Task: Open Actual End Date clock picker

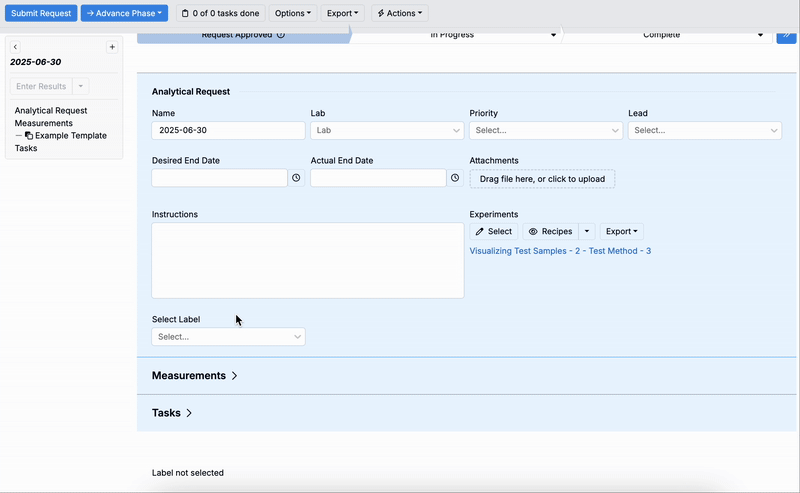Action: click(x=455, y=178)
